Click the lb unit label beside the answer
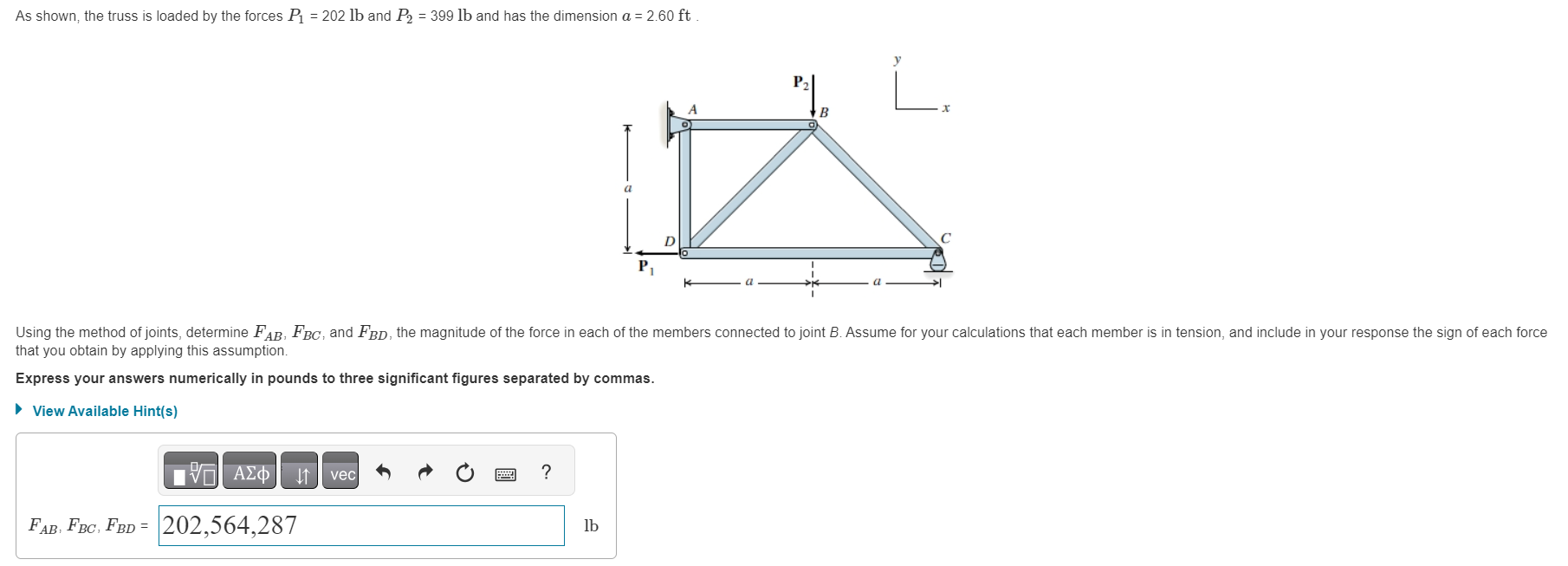 point(592,525)
